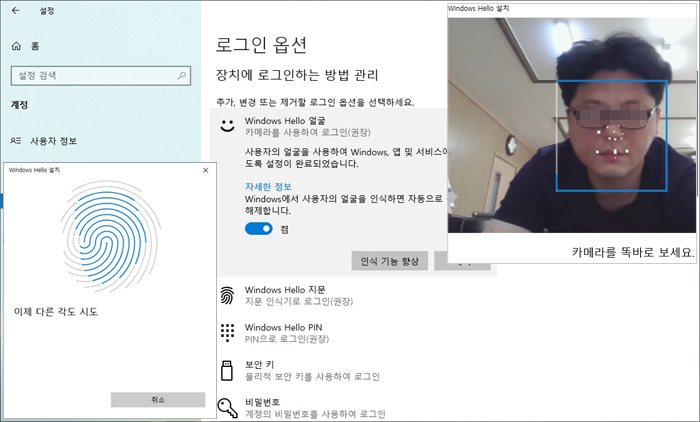Image resolution: width=700 pixels, height=422 pixels.
Task: Cancel fingerprint setup with 취소 button
Action: [x=158, y=400]
